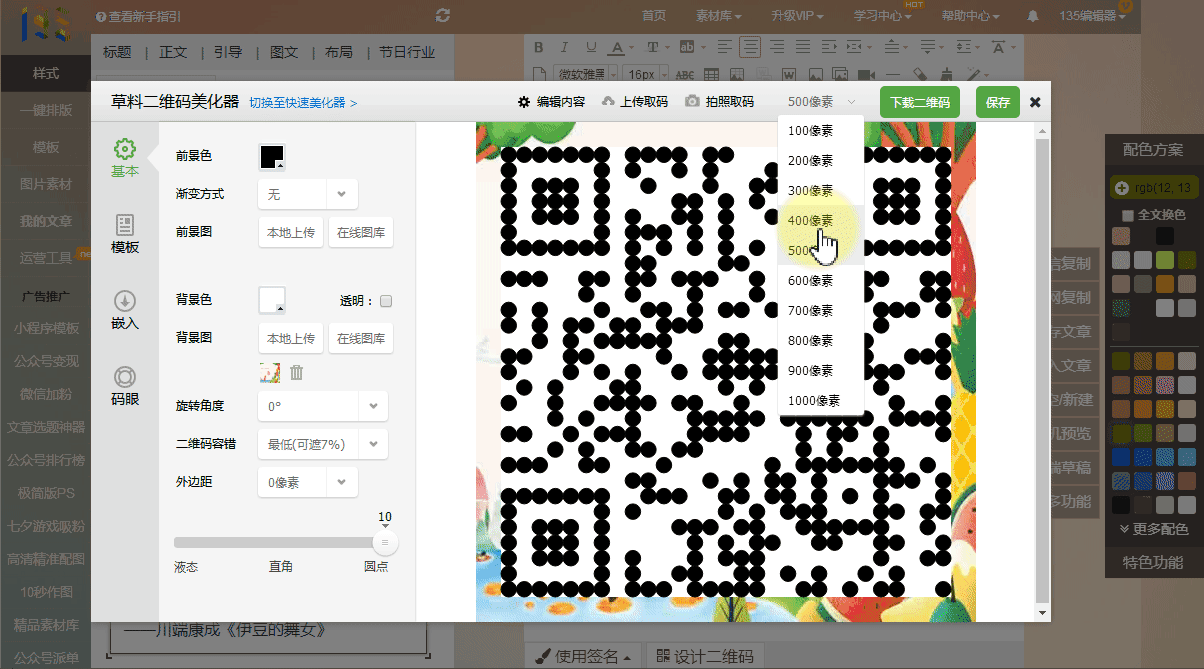Close the QR code beautifier dialog
Image resolution: width=1204 pixels, height=669 pixels.
point(1035,102)
